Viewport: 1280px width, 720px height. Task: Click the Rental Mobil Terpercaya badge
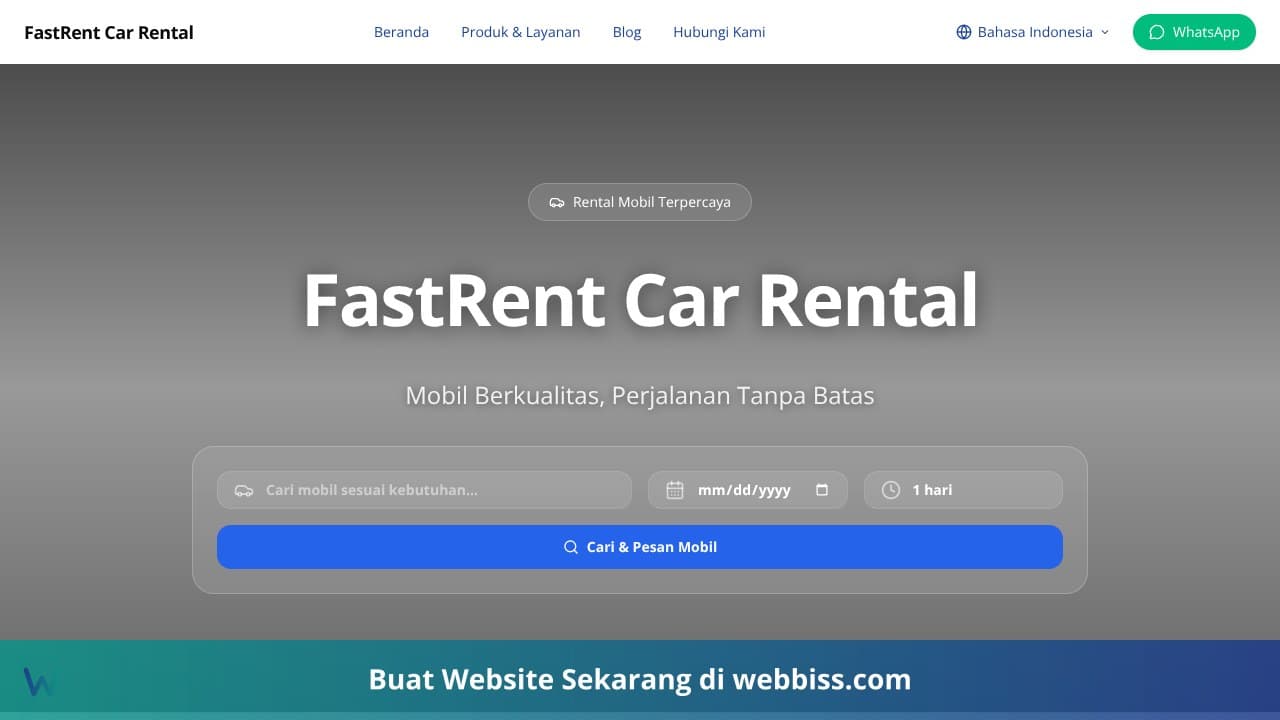coord(640,202)
